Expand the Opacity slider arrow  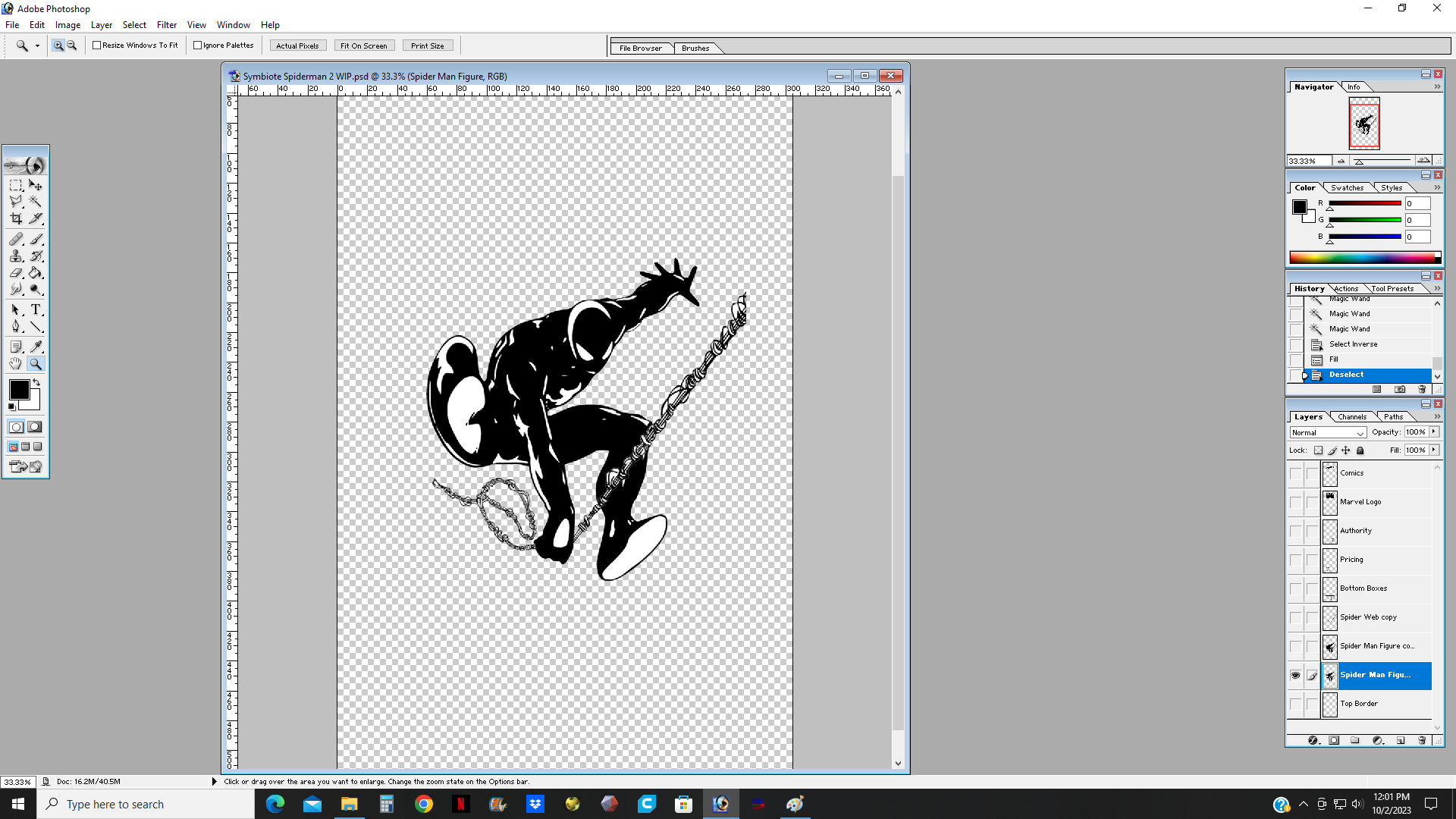coord(1434,431)
